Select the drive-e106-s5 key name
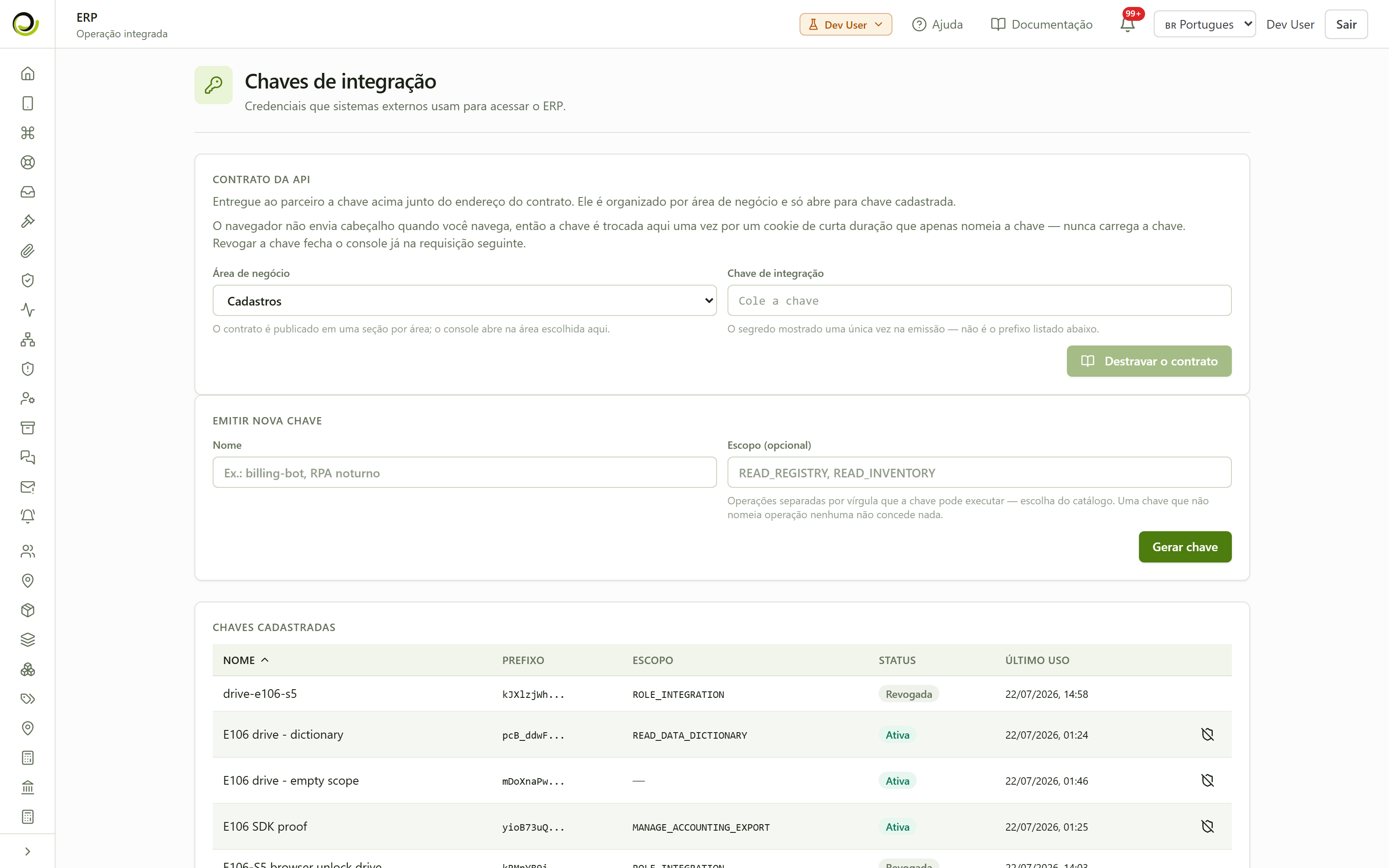Image resolution: width=1389 pixels, height=868 pixels. [260, 694]
